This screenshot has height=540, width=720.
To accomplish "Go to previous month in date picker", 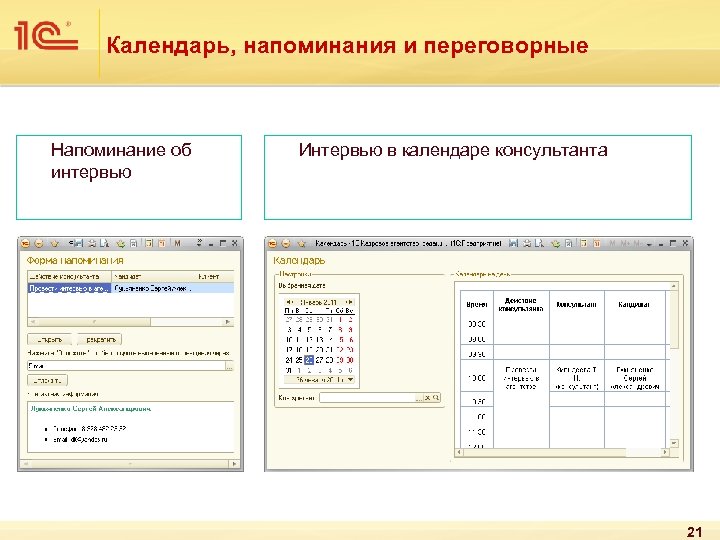I will point(289,302).
